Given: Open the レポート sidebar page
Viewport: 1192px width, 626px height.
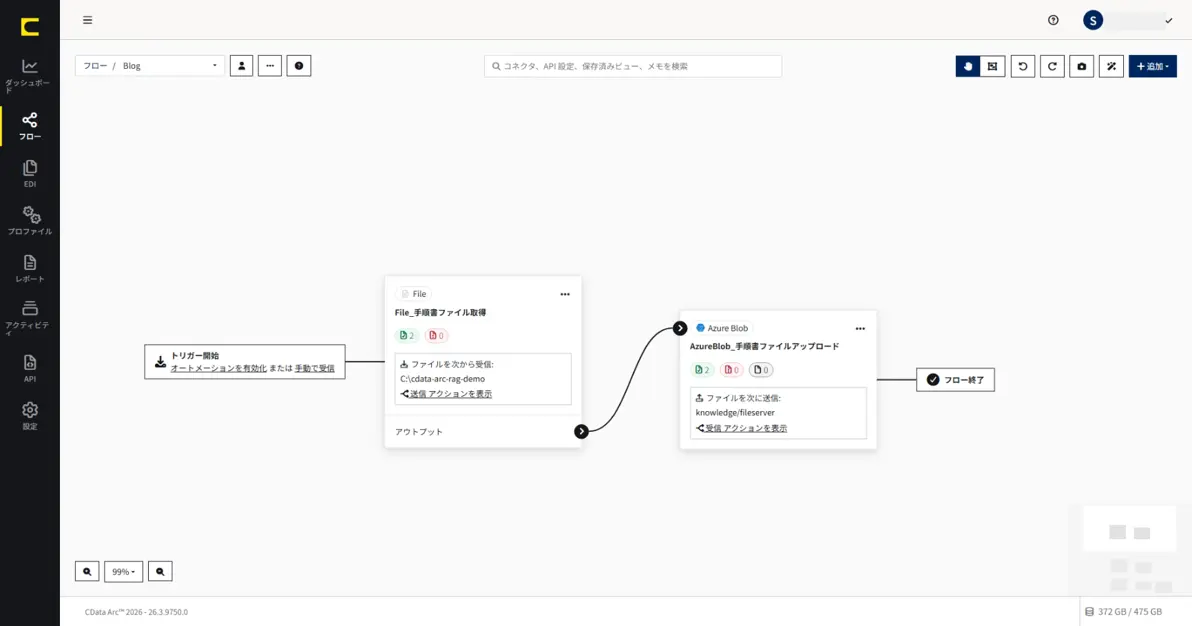Looking at the screenshot, I should point(30,269).
